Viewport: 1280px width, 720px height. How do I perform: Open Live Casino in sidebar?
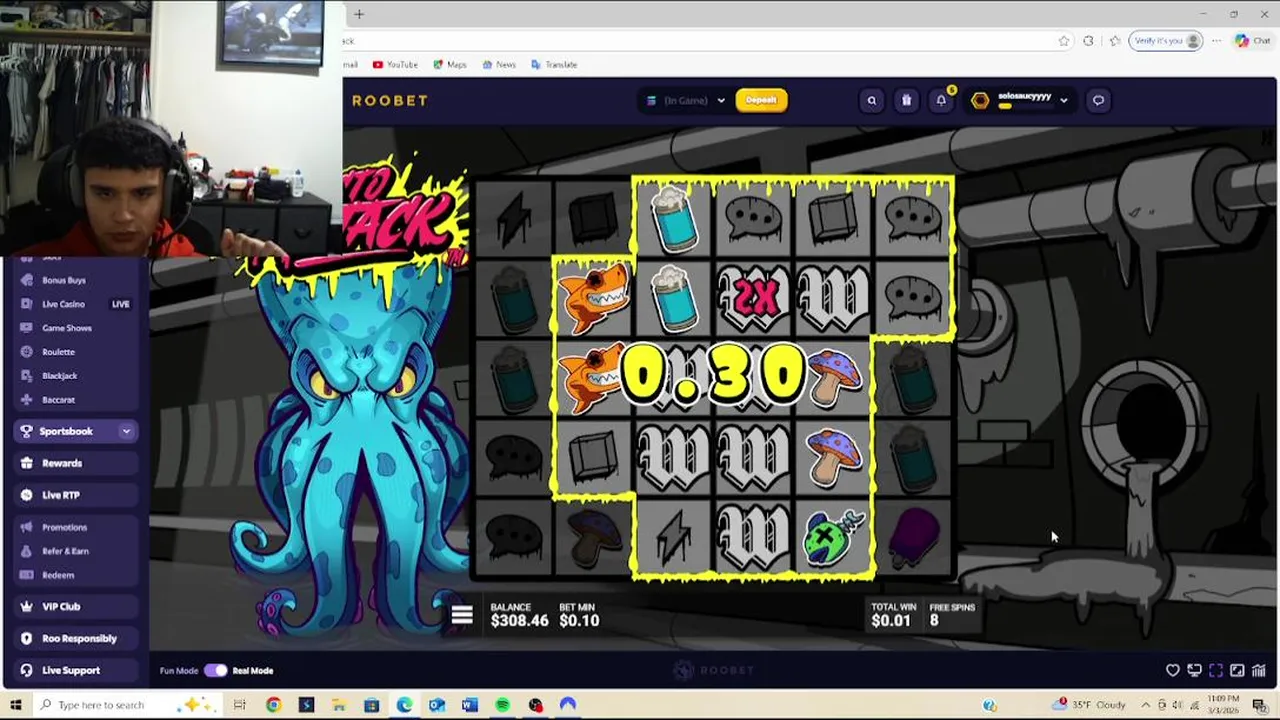(x=63, y=304)
